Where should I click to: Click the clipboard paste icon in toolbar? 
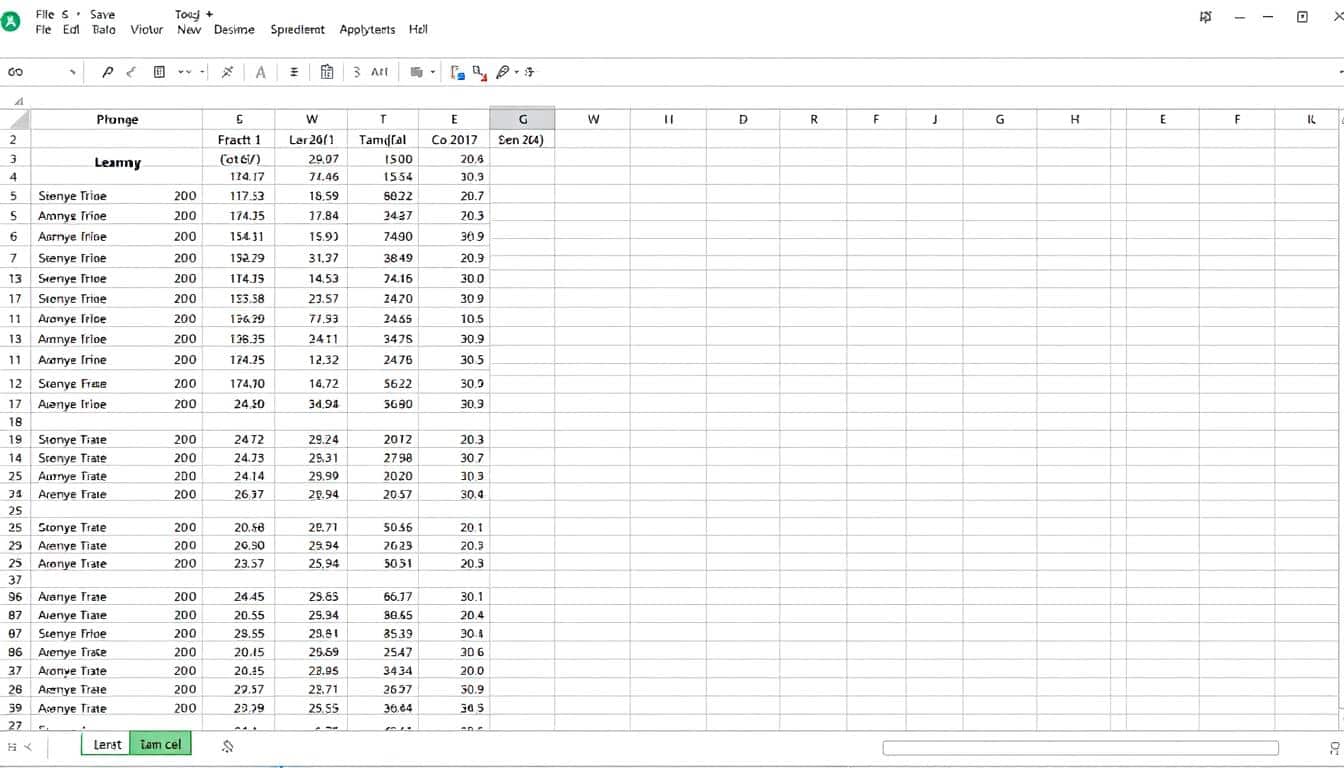coord(327,72)
